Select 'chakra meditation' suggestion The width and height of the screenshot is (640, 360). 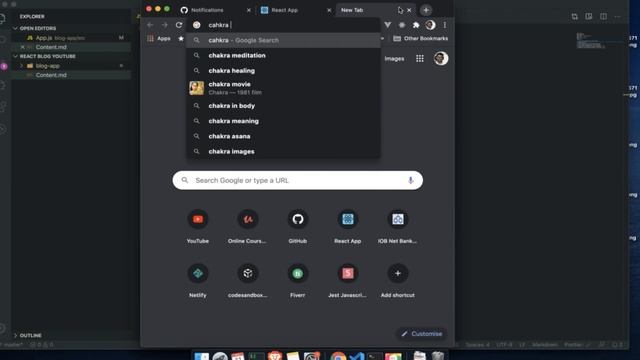[283, 56]
